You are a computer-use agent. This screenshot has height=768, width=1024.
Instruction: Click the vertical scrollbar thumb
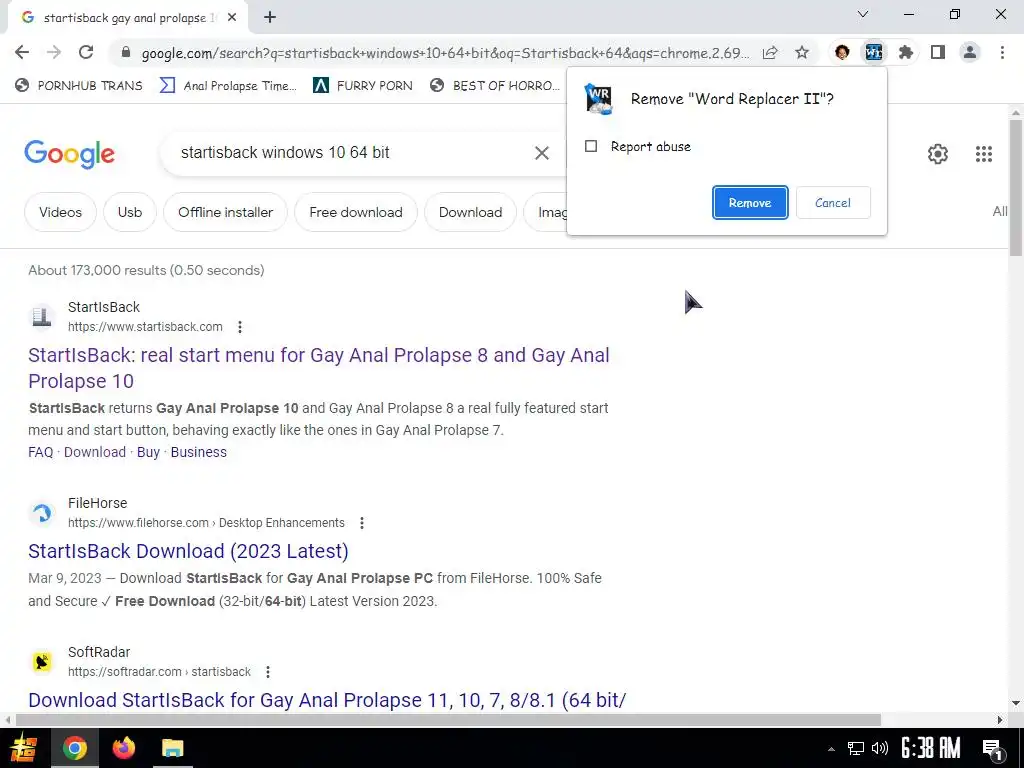1016,187
